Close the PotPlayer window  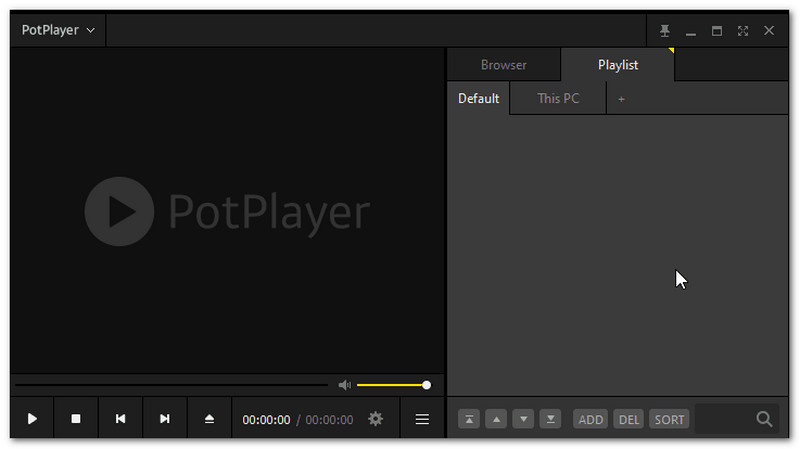769,31
